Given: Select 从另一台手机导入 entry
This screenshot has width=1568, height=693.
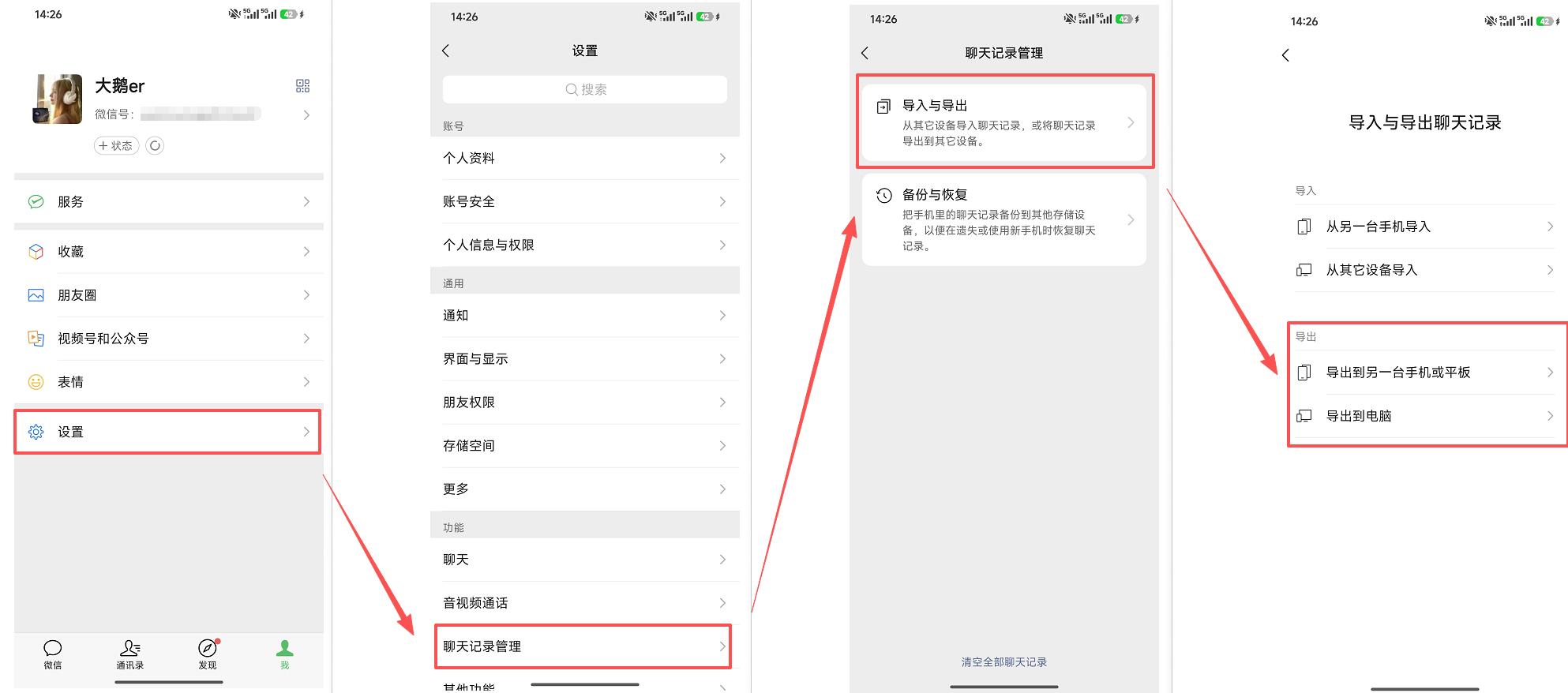Looking at the screenshot, I should click(x=1424, y=227).
